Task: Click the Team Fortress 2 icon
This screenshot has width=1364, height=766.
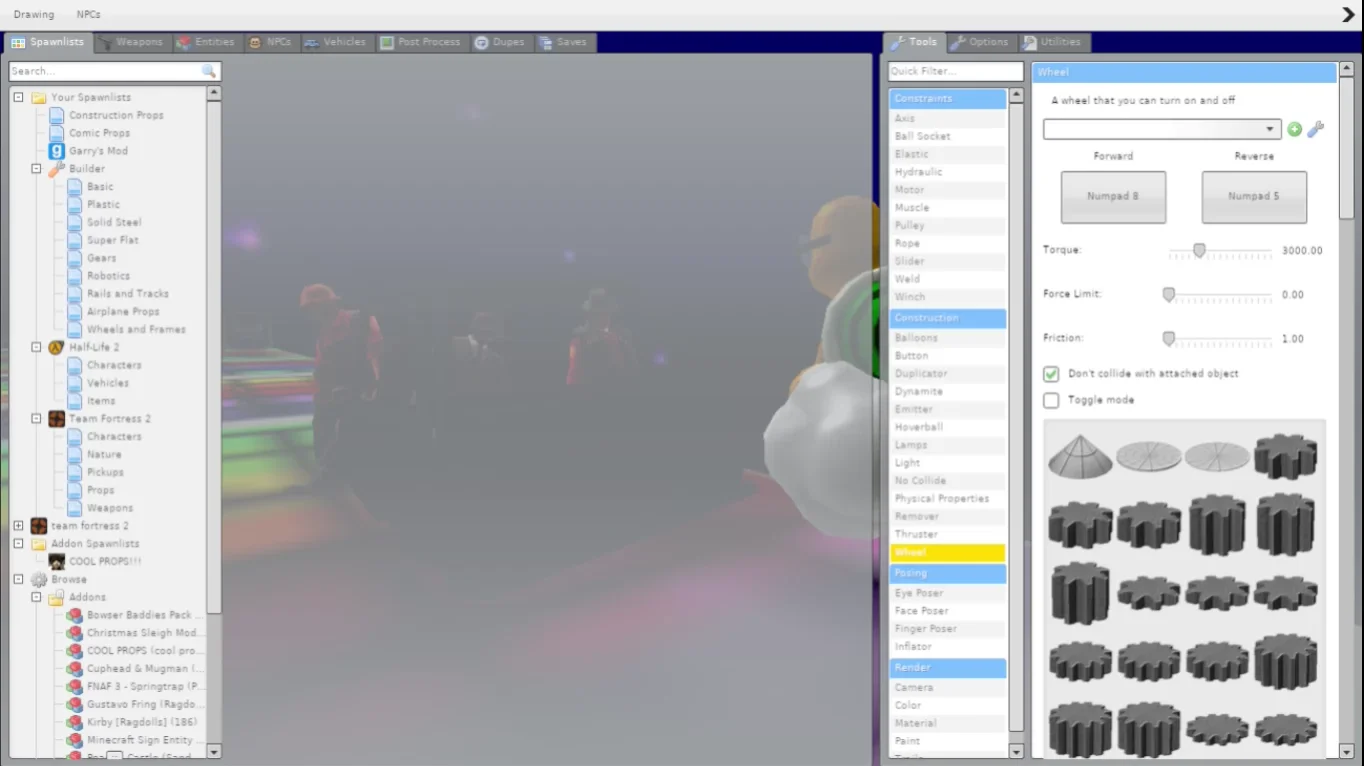Action: tap(57, 419)
